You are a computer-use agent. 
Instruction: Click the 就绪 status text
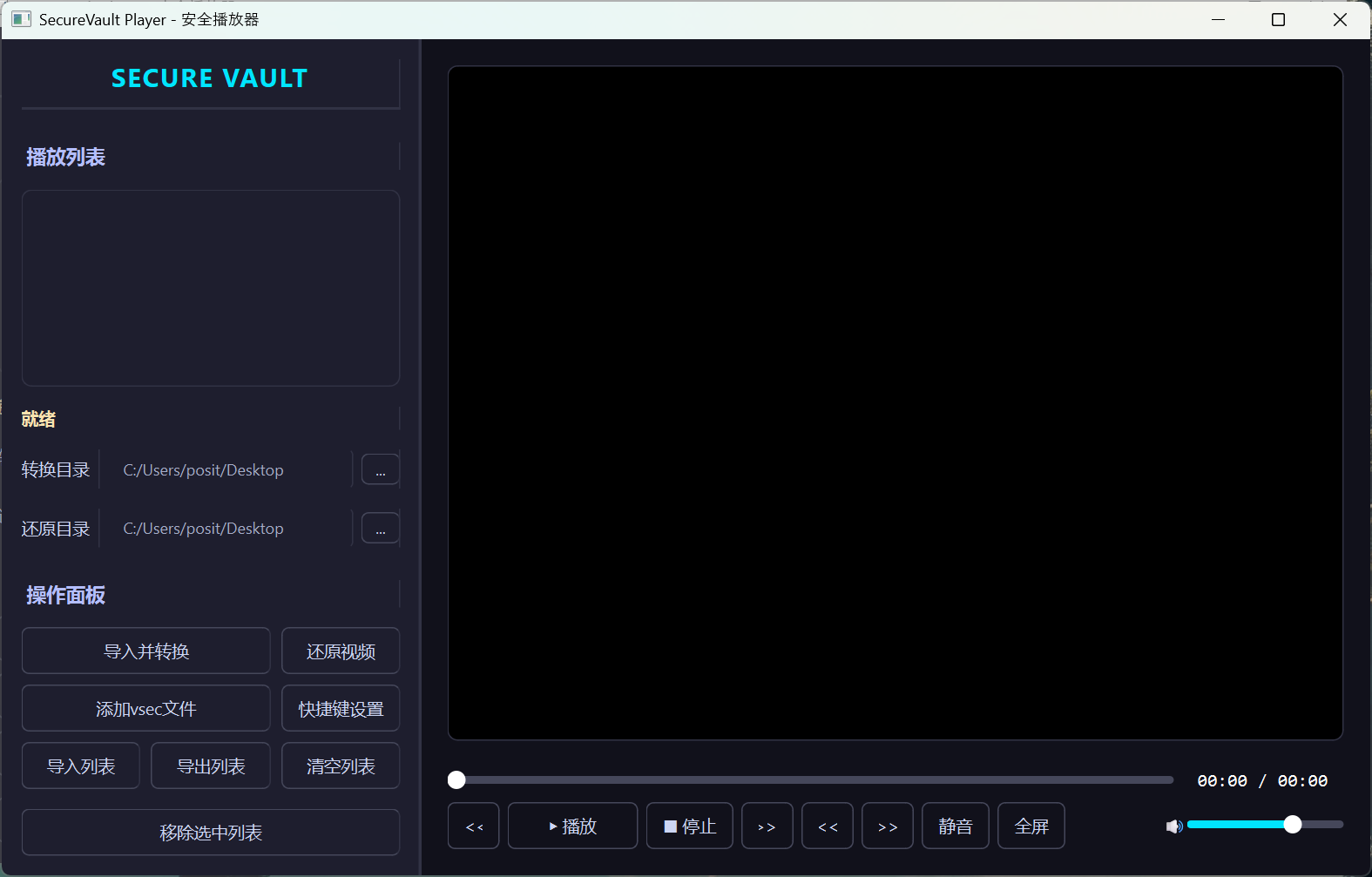(x=38, y=419)
